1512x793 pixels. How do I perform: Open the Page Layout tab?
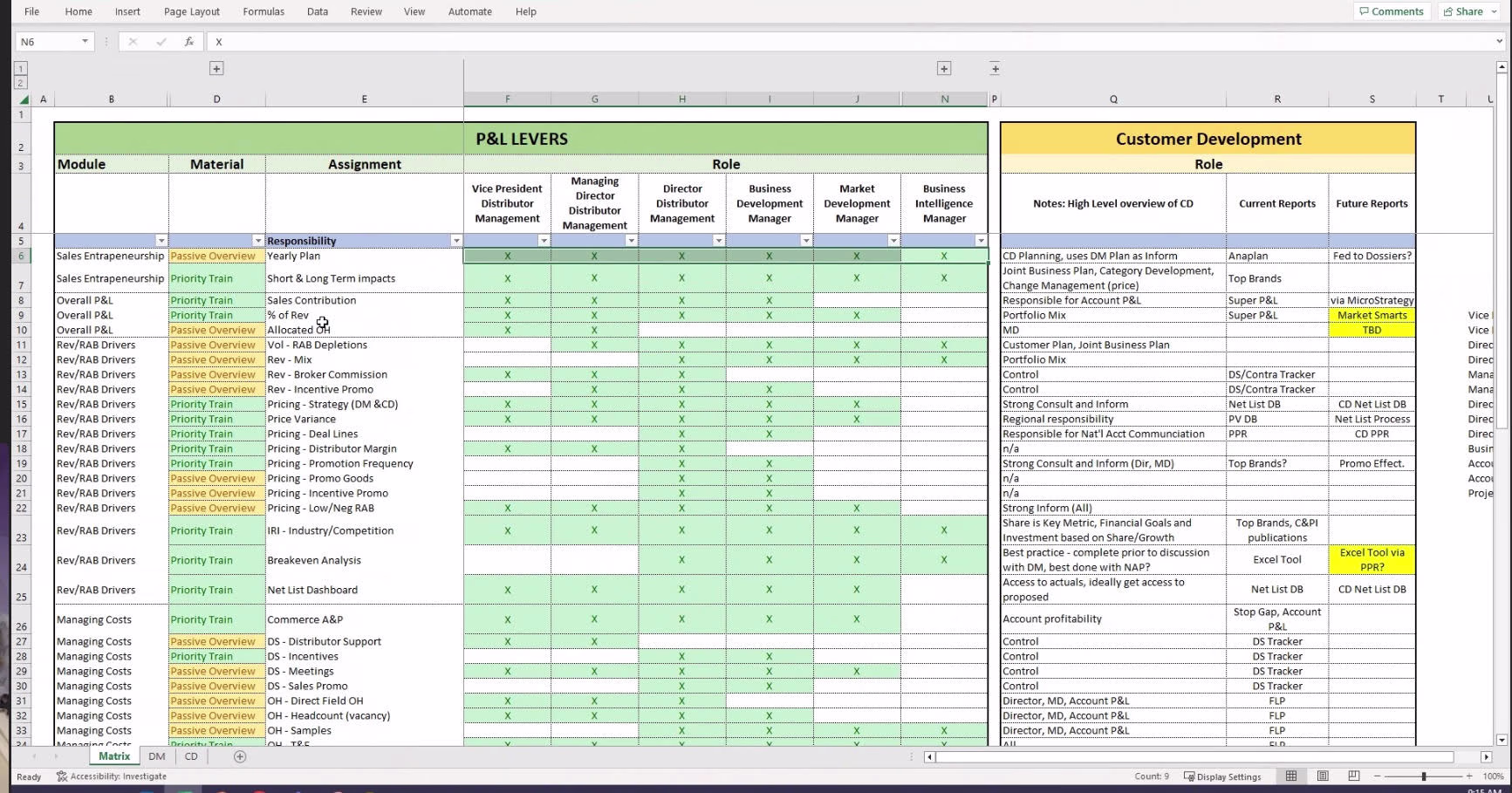click(192, 11)
